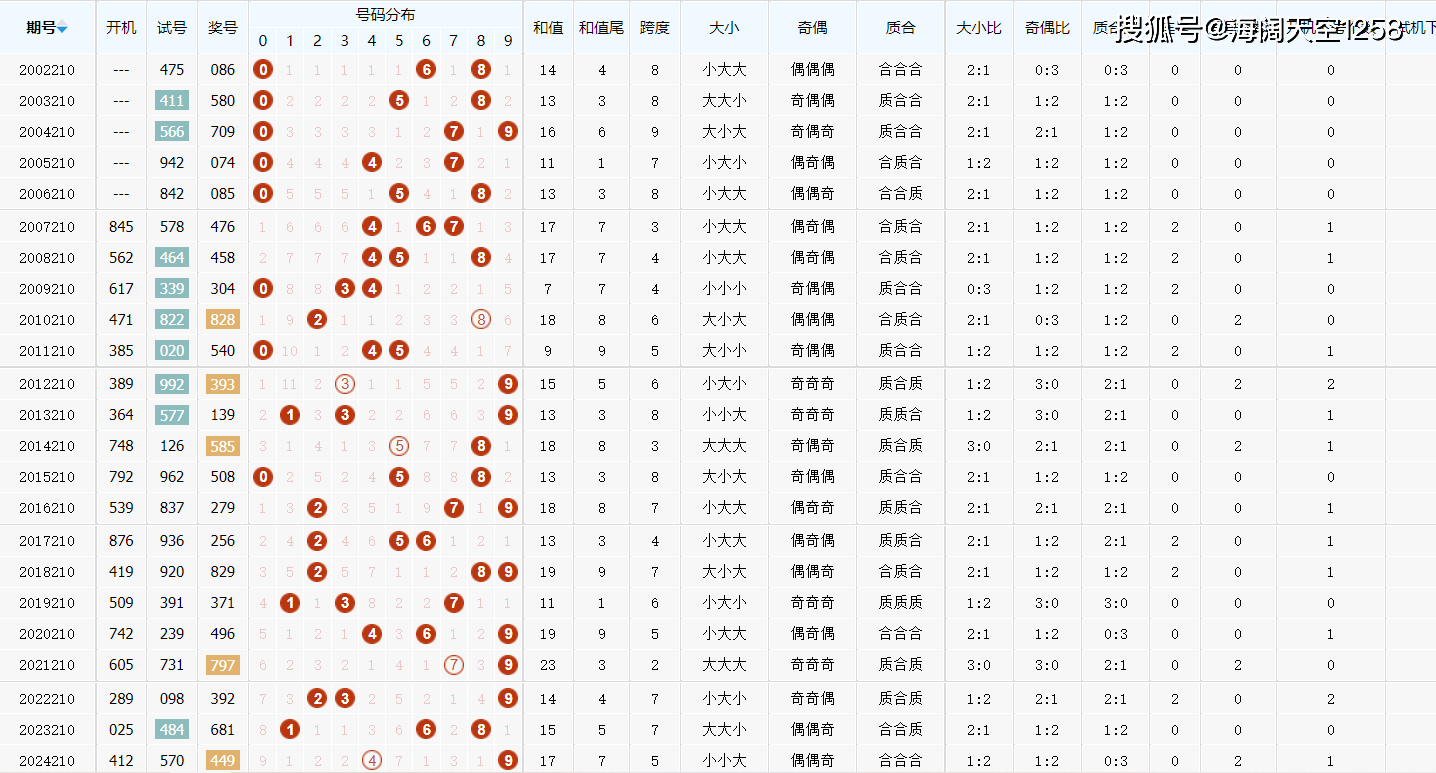Click digit 0 header under 号码分布
This screenshot has width=1436, height=773.
[263, 41]
